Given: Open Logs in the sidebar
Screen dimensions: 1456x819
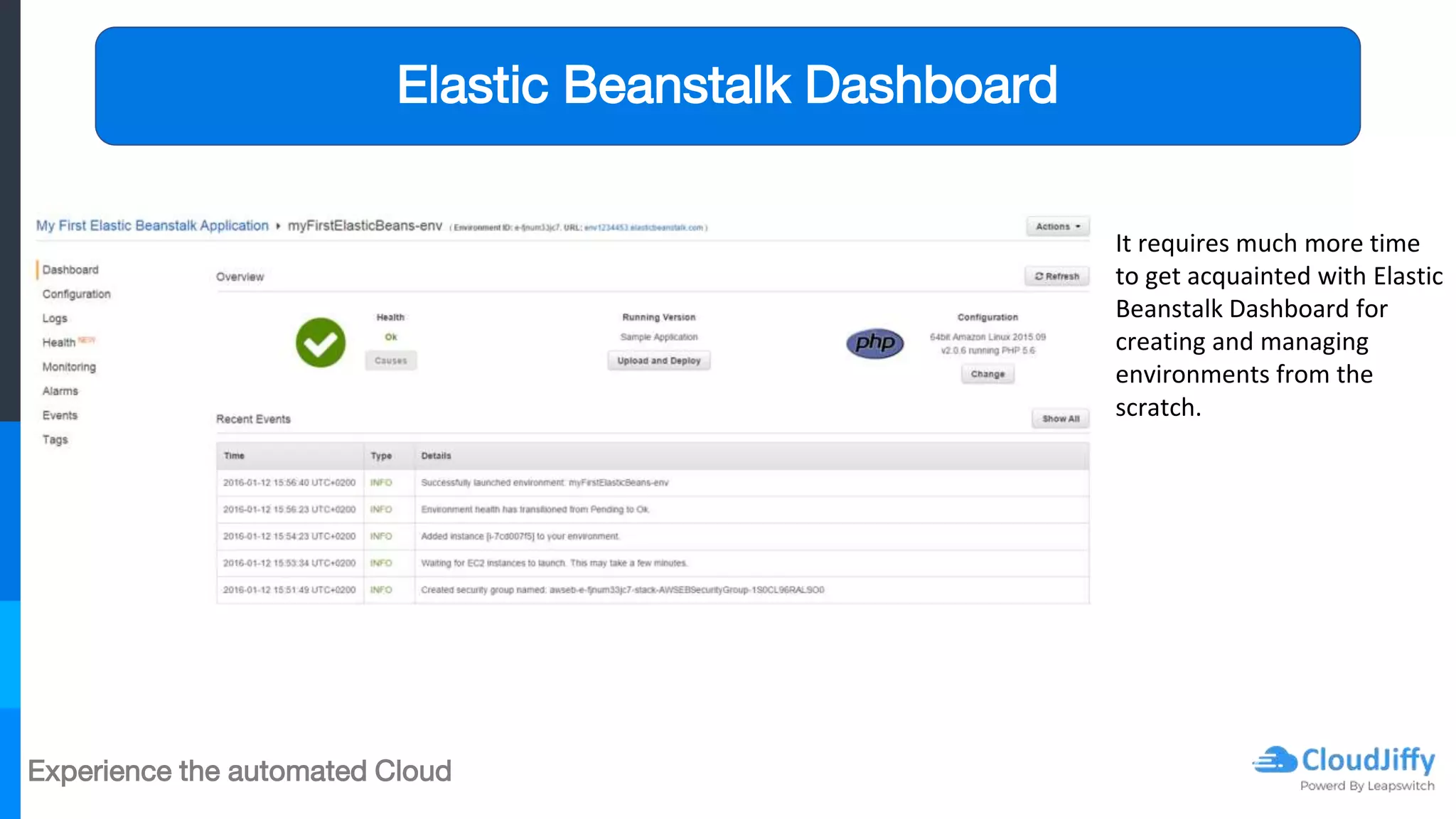Looking at the screenshot, I should click(x=55, y=318).
